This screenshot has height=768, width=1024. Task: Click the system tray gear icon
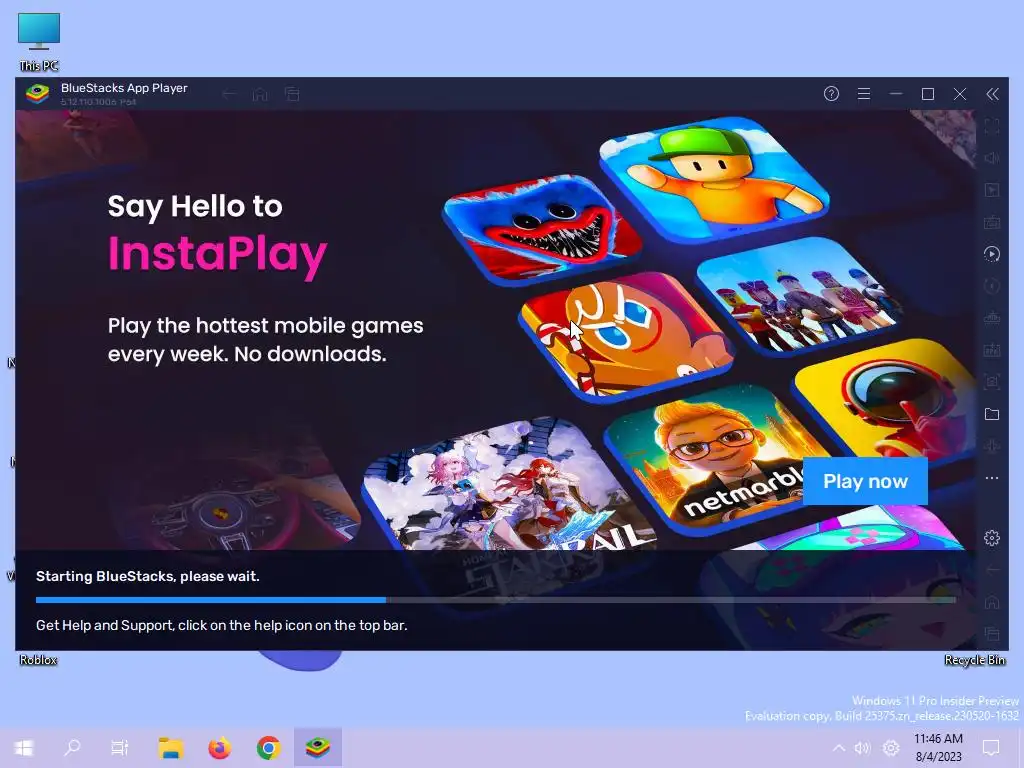891,748
